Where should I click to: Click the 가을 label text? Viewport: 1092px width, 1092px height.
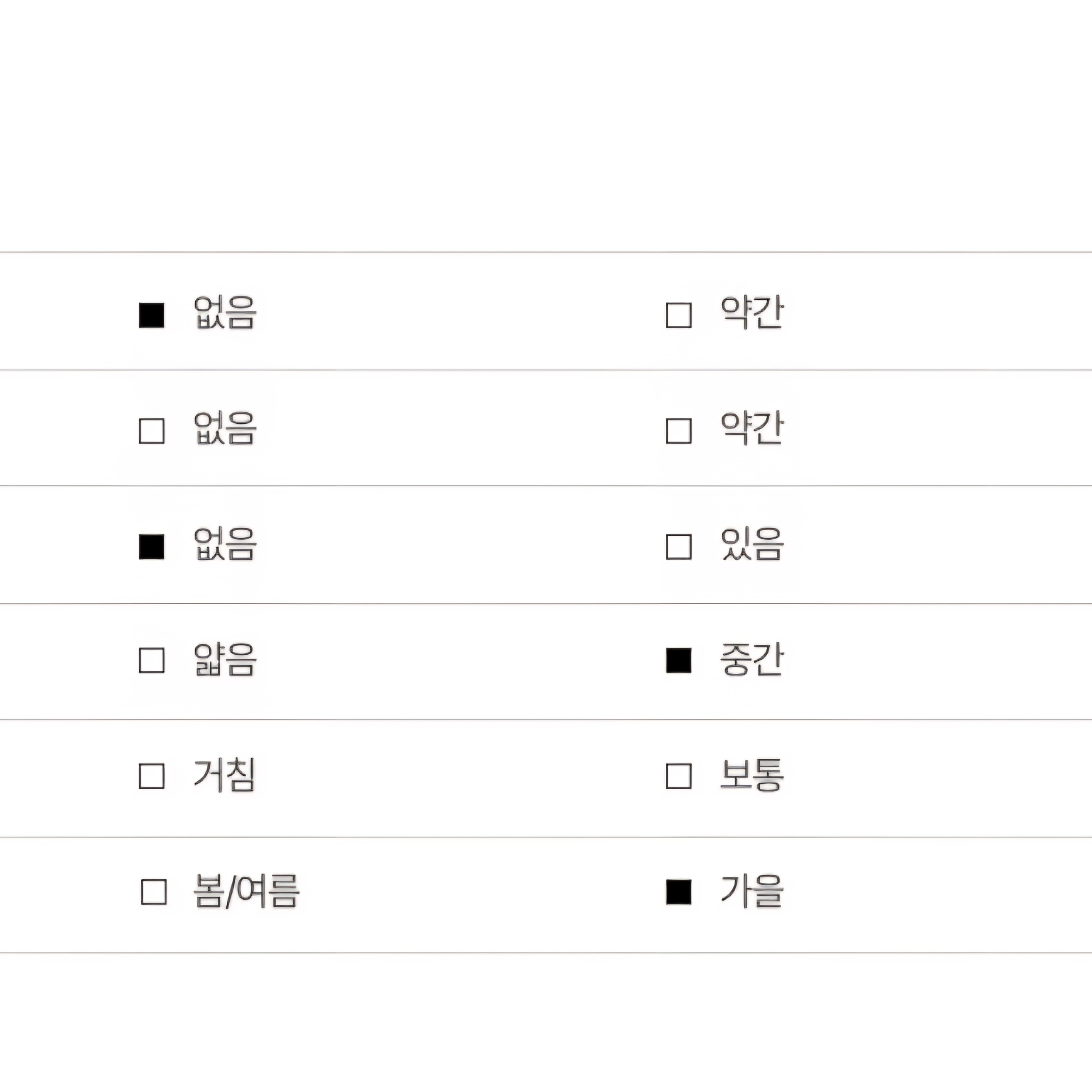[752, 891]
